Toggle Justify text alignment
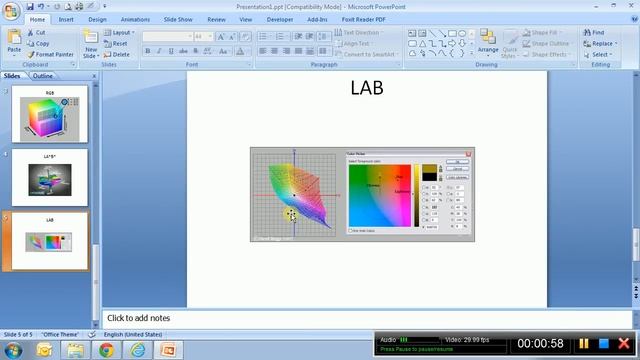The width and height of the screenshot is (640, 360). click(x=299, y=51)
